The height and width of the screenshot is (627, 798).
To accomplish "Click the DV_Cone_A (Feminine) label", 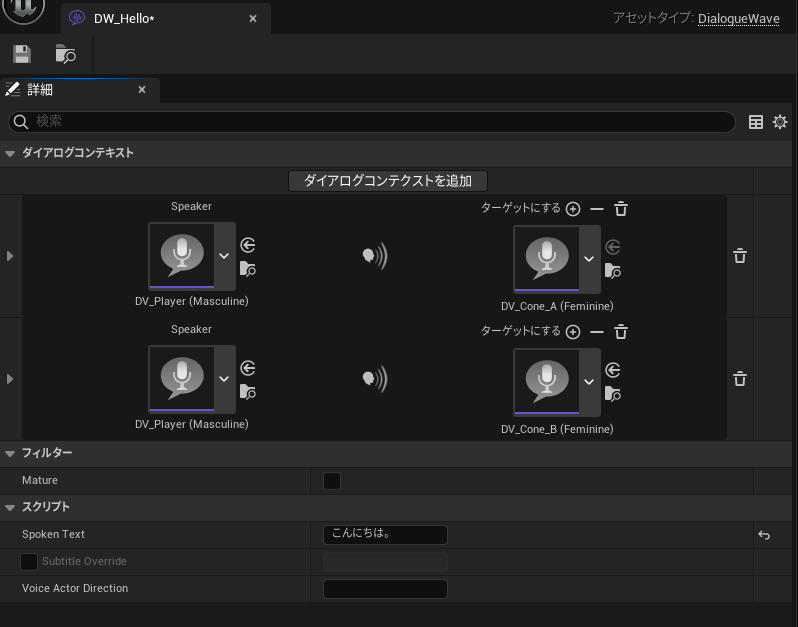I will [x=557, y=306].
